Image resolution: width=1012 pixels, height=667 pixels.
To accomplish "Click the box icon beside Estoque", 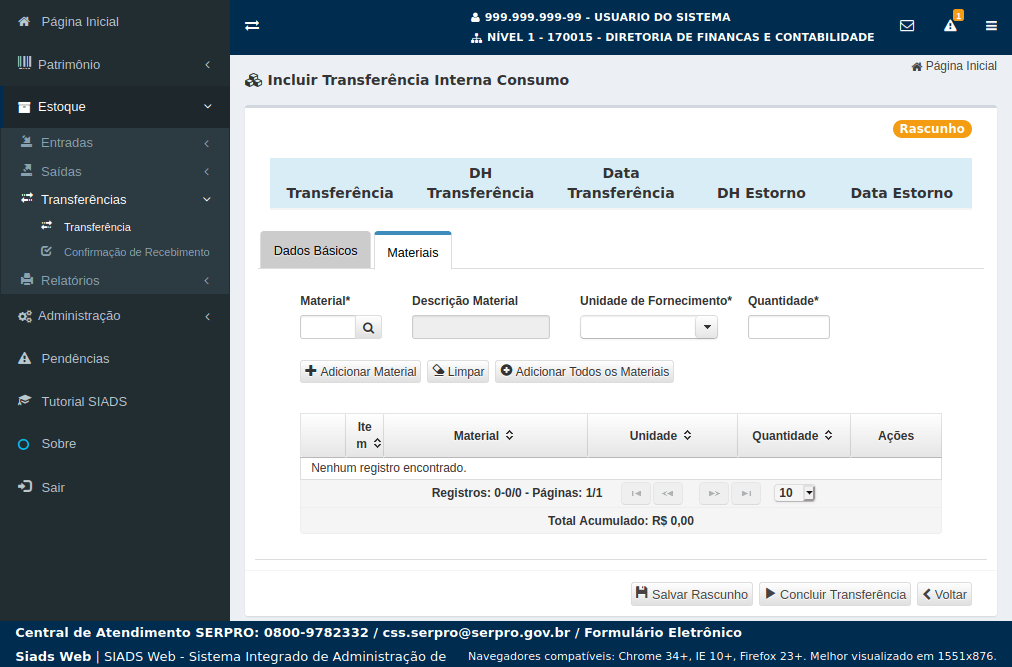I will 24,107.
